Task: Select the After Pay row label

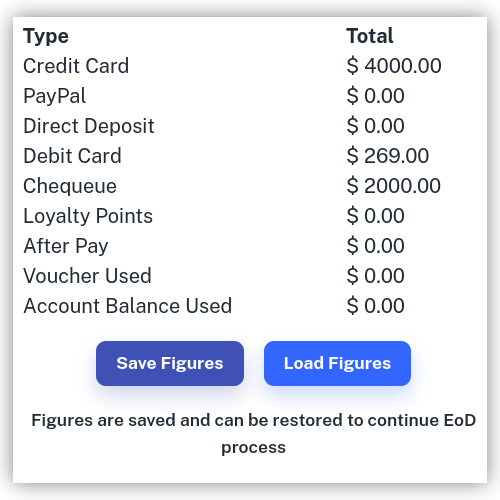Action: click(x=66, y=246)
